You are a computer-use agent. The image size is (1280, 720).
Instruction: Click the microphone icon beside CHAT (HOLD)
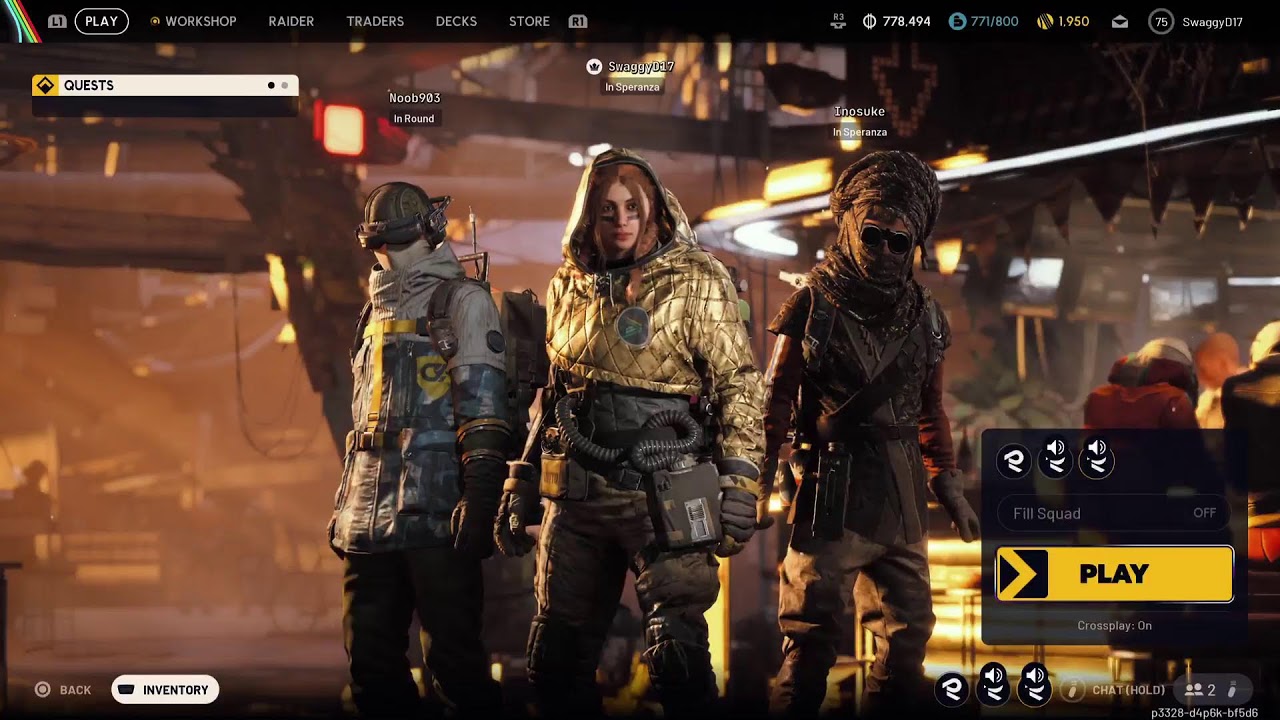pyautogui.click(x=1073, y=689)
